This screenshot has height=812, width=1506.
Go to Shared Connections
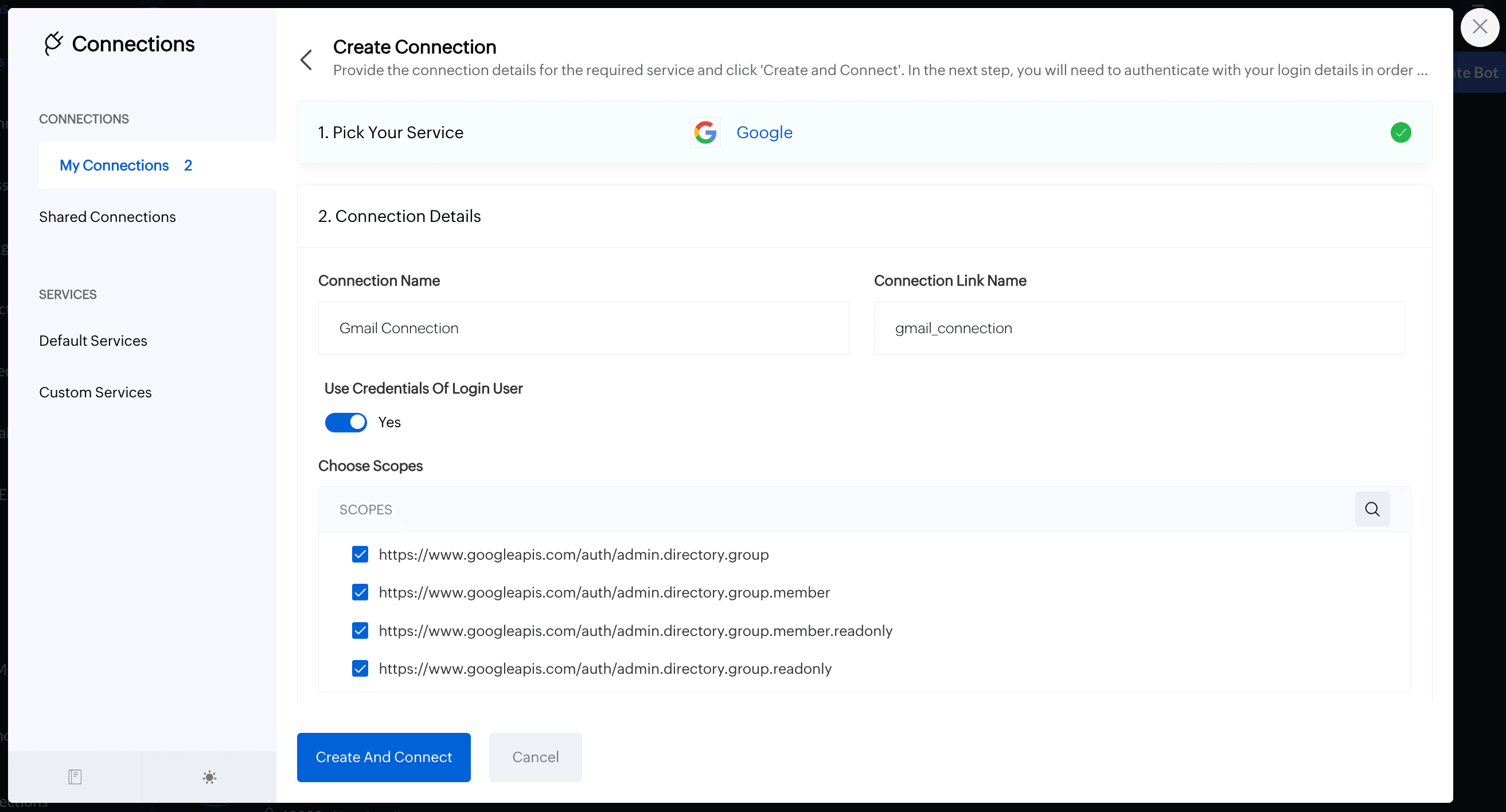click(108, 217)
